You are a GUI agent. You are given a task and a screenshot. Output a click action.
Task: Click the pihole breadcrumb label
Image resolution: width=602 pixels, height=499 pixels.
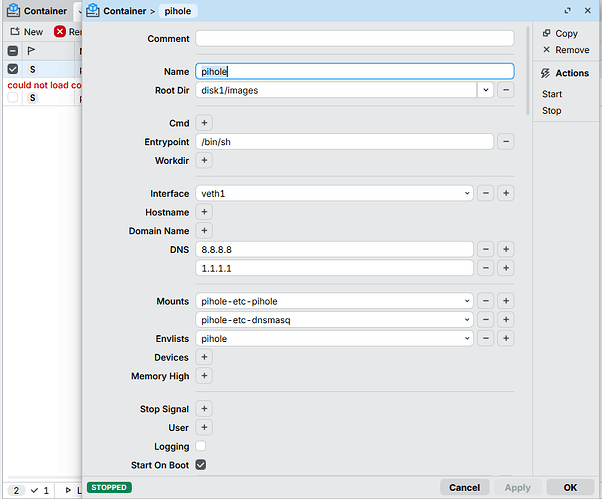click(x=178, y=11)
